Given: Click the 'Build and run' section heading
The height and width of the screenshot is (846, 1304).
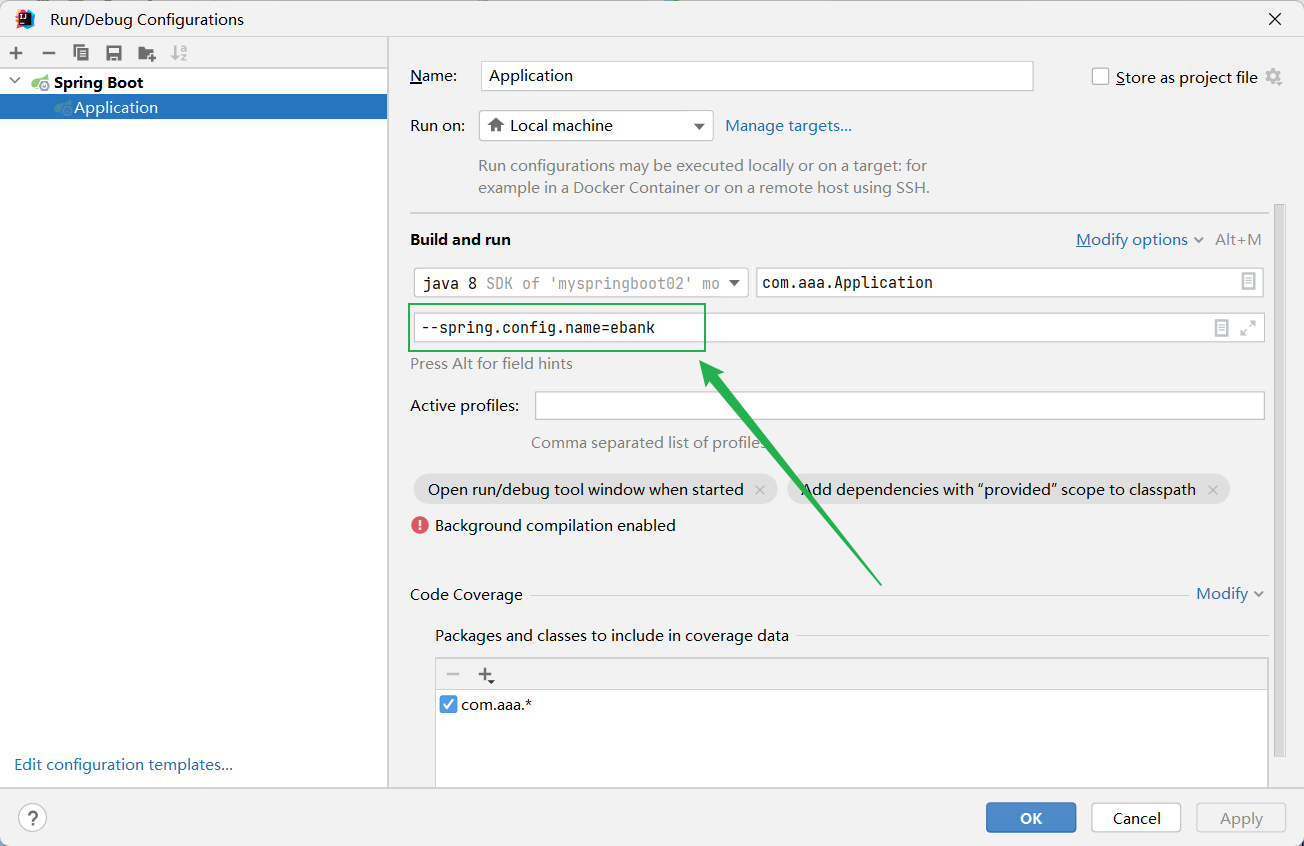Looking at the screenshot, I should pos(460,240).
